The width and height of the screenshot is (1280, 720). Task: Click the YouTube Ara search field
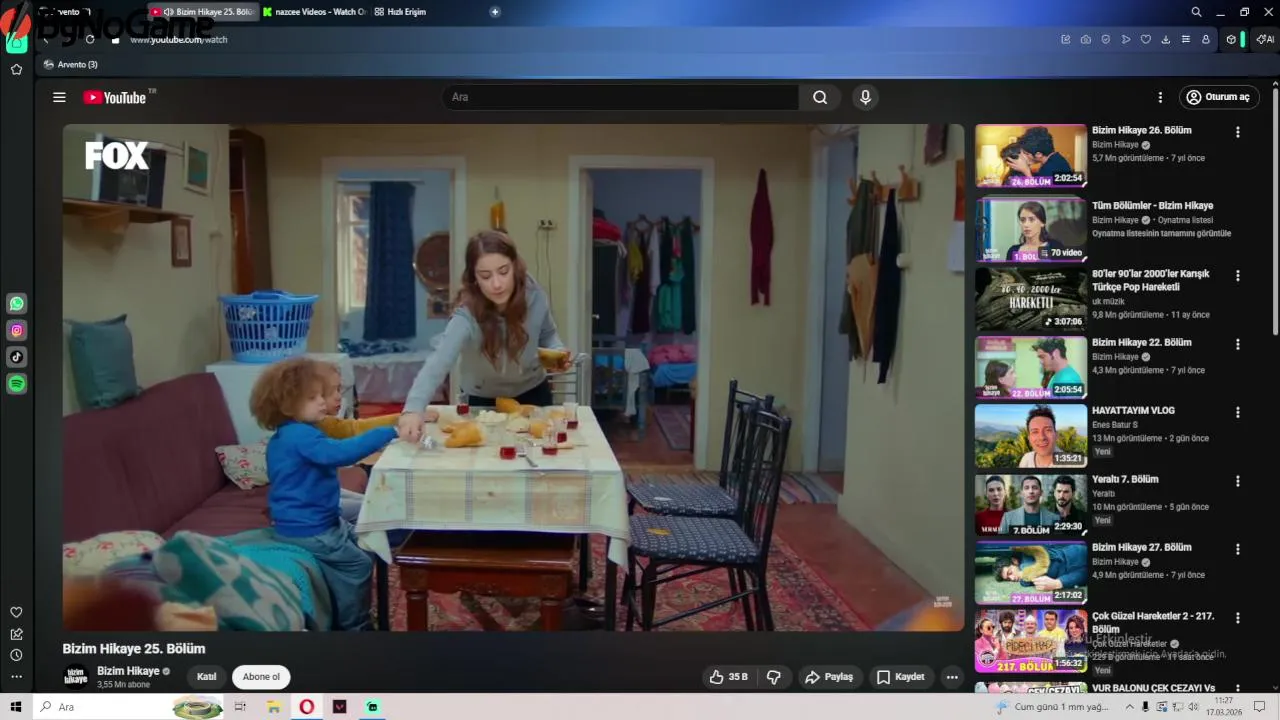[620, 97]
